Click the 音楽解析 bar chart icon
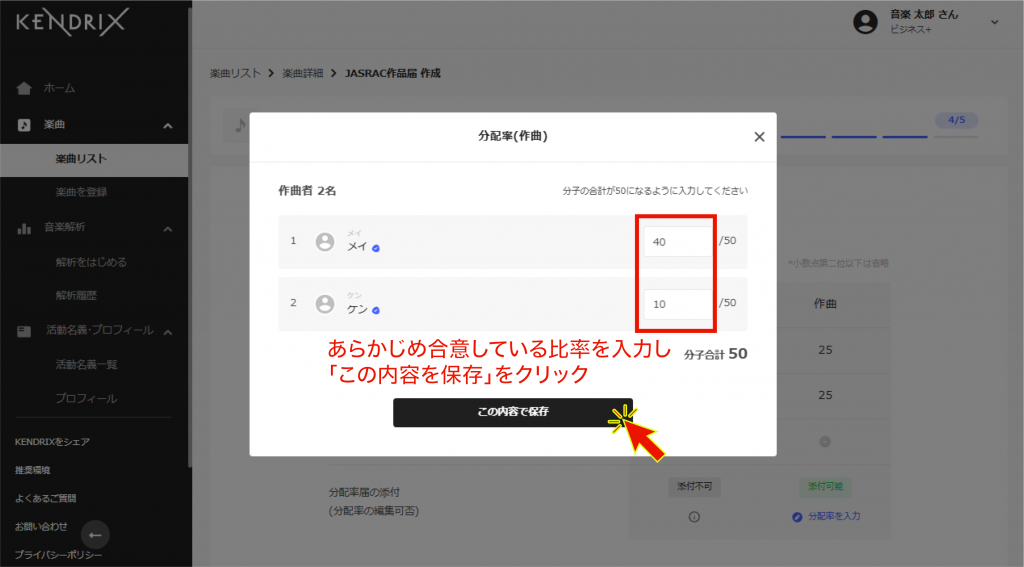The width and height of the screenshot is (1024, 567). pos(24,228)
